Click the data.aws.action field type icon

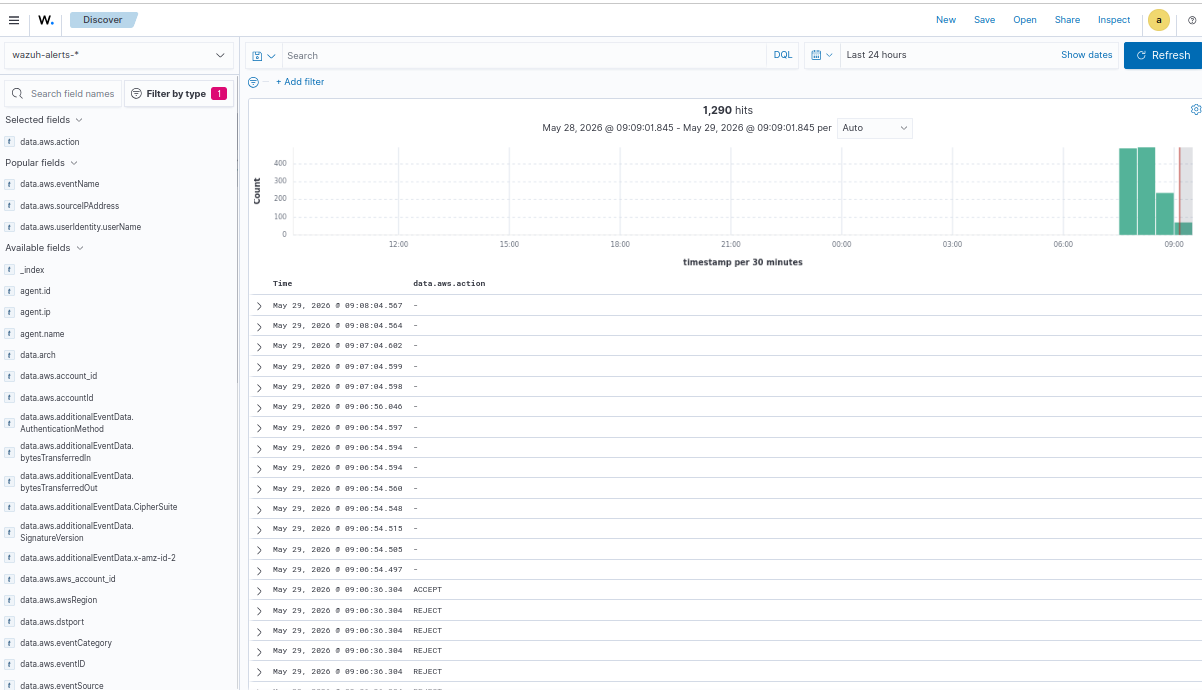10,142
